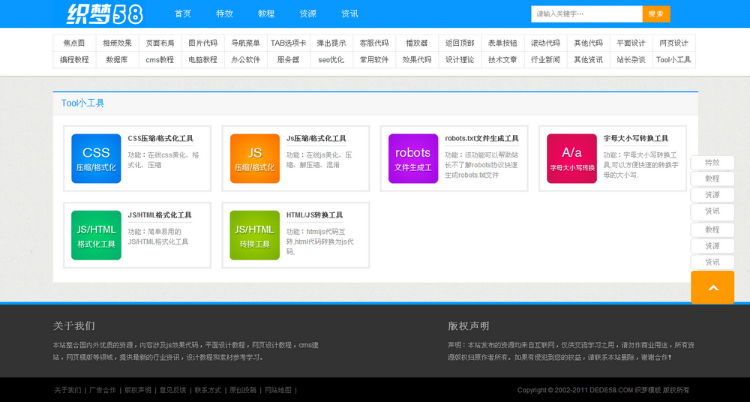Open the green JS/HTML 转换工具 icon
Screen dimensions: 750x402
[254, 235]
